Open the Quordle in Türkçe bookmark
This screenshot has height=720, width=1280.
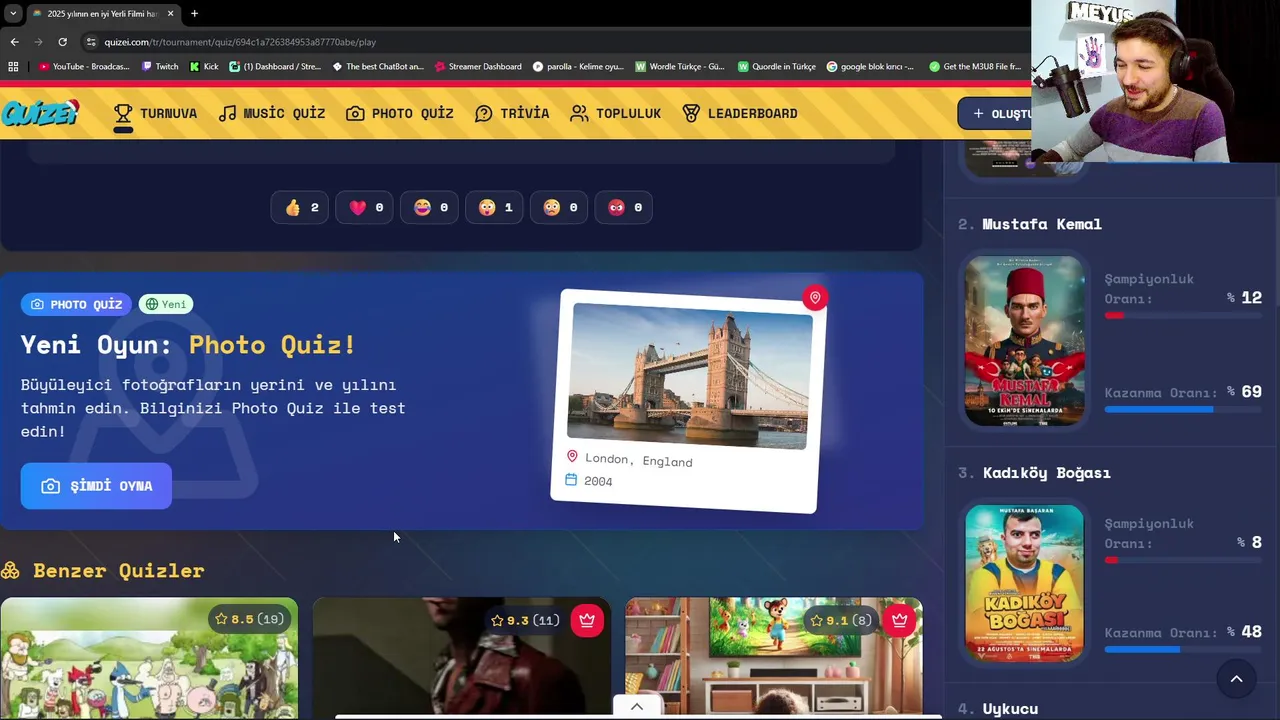(x=777, y=67)
